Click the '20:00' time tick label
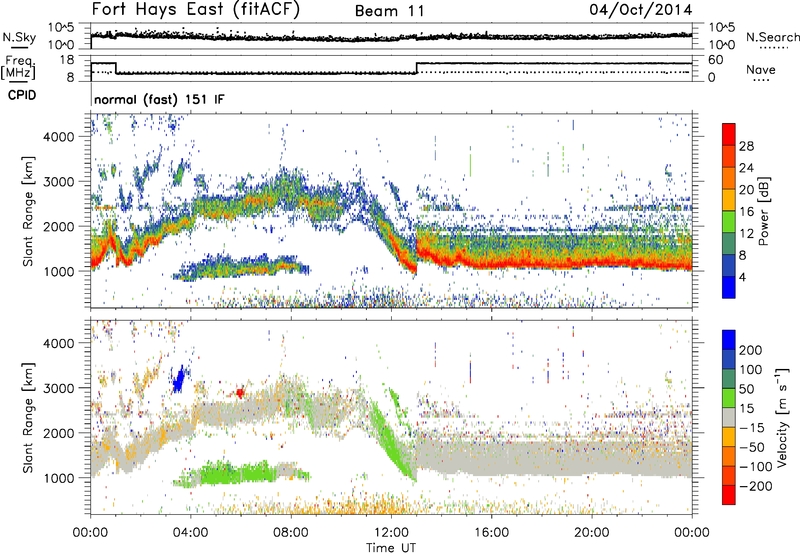This screenshot has height=554, width=800. [591, 533]
